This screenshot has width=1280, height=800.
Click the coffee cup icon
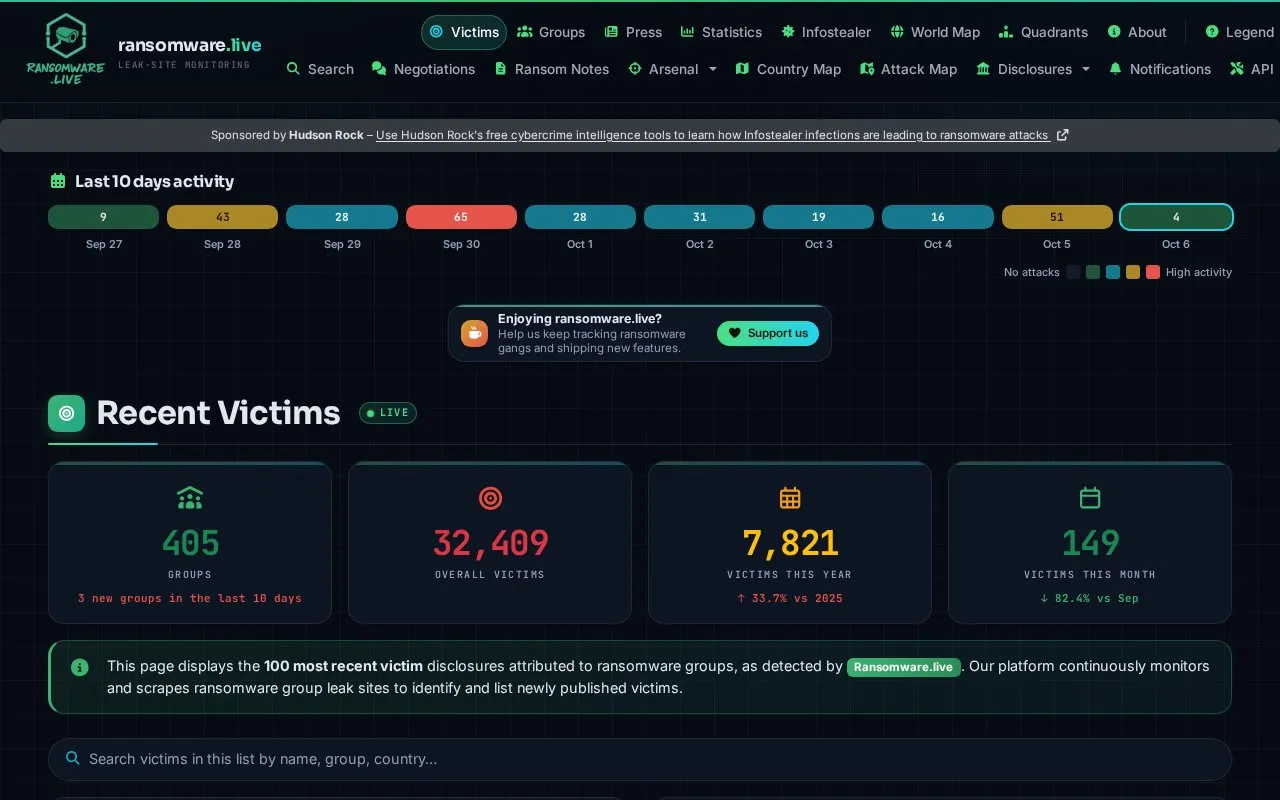[474, 333]
